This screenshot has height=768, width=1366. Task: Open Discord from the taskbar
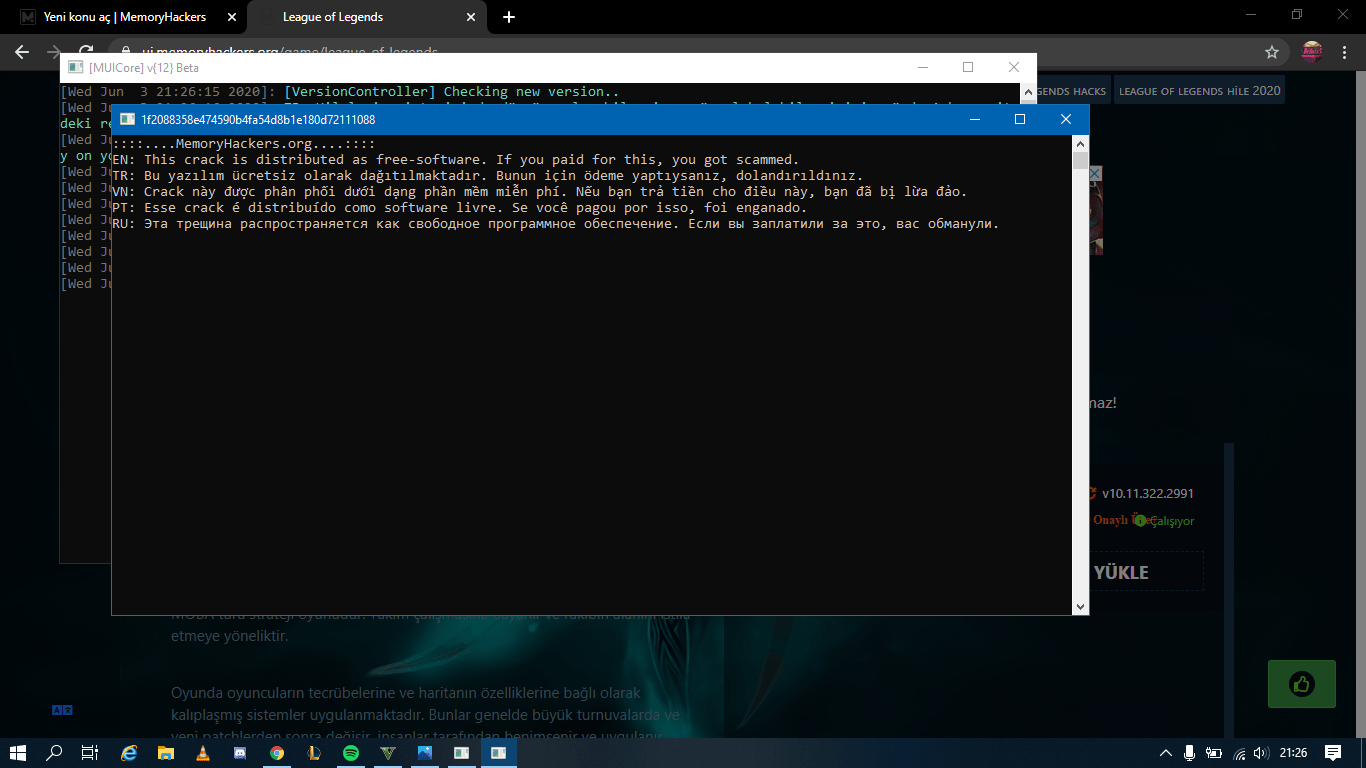239,753
